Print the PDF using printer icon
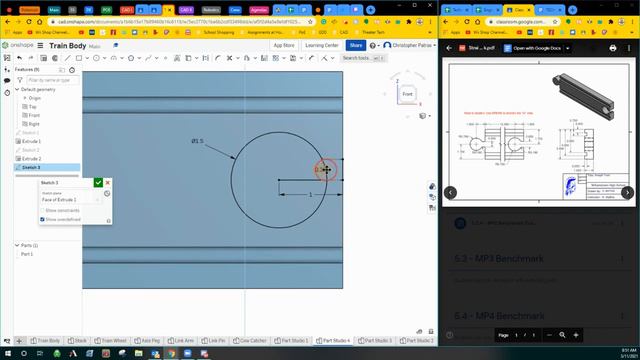Viewport: 640px width, 360px height. [613, 48]
